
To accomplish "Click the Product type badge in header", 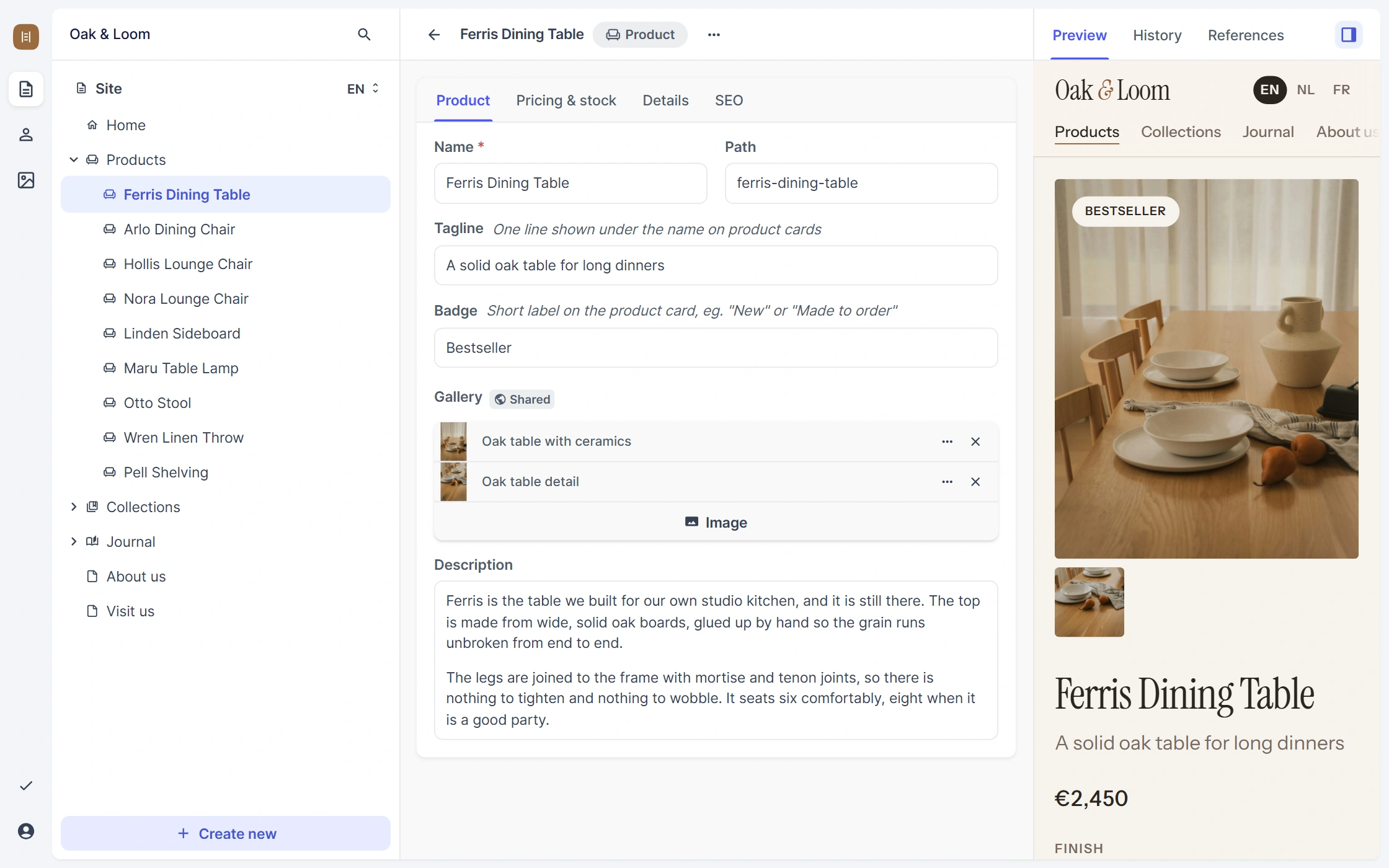I will [x=640, y=35].
